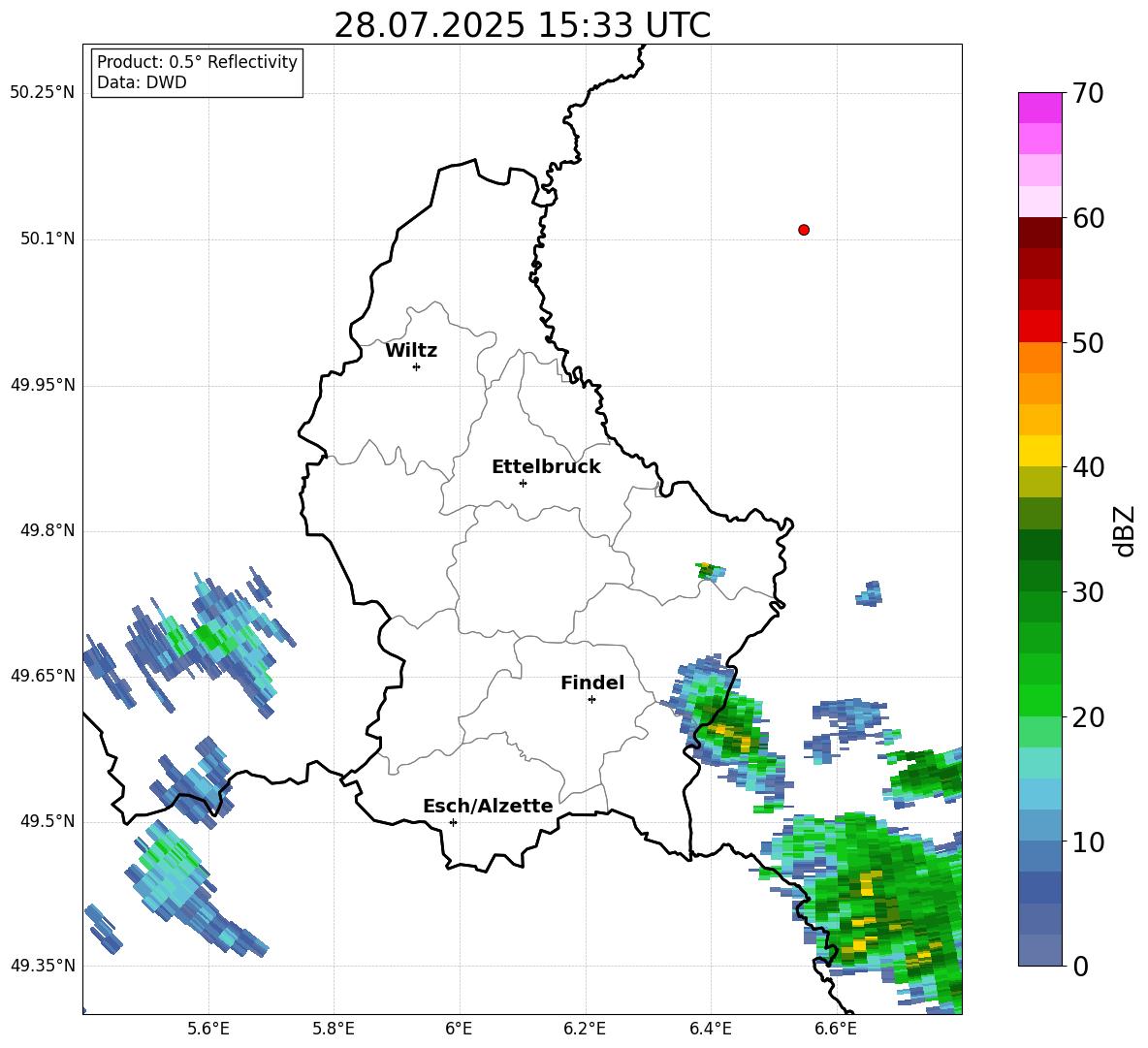This screenshot has height=1048, width=1148.
Task: Click the 6.6°E longitude label
Action: 836,1029
